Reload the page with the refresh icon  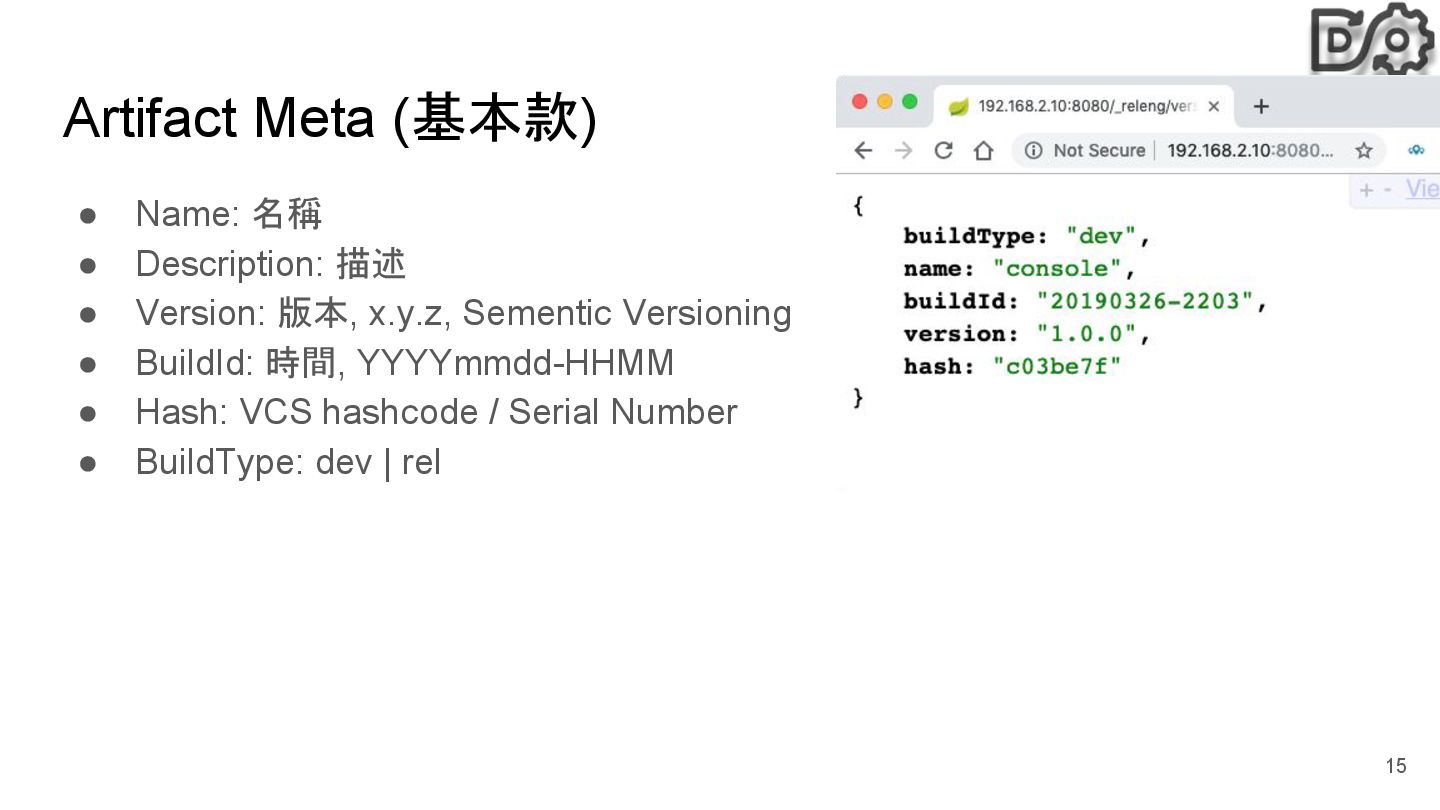(x=943, y=150)
